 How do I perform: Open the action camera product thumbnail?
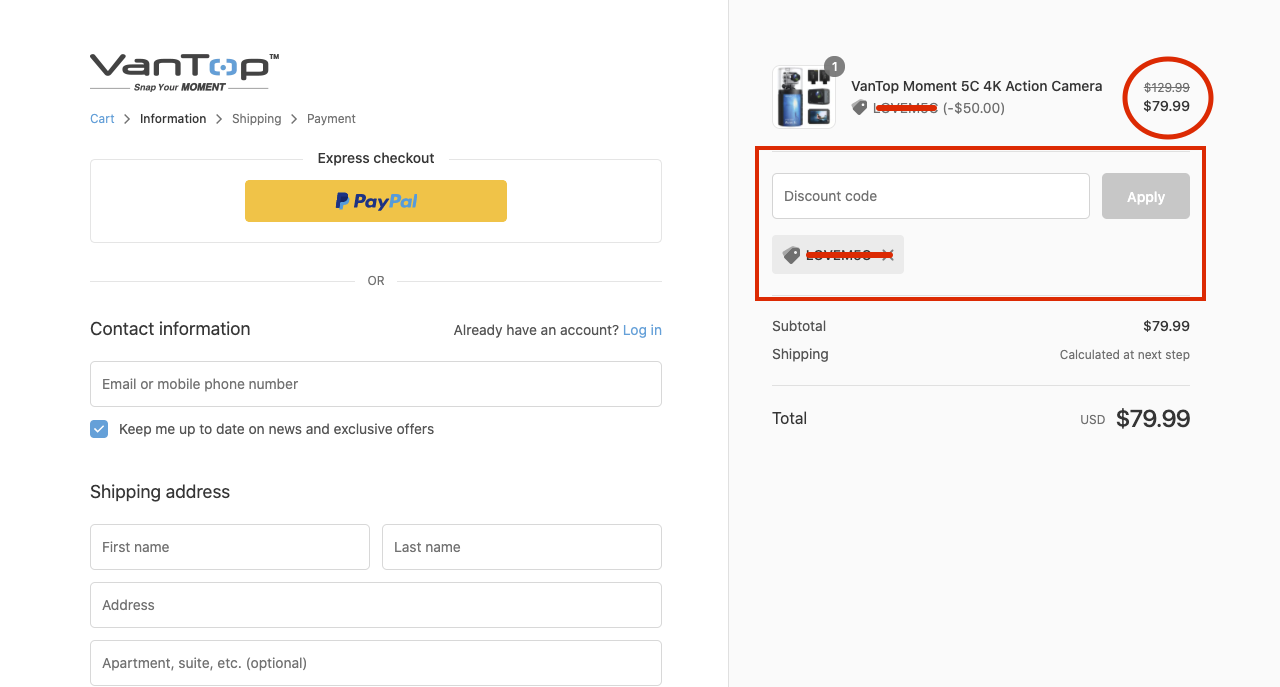point(804,97)
